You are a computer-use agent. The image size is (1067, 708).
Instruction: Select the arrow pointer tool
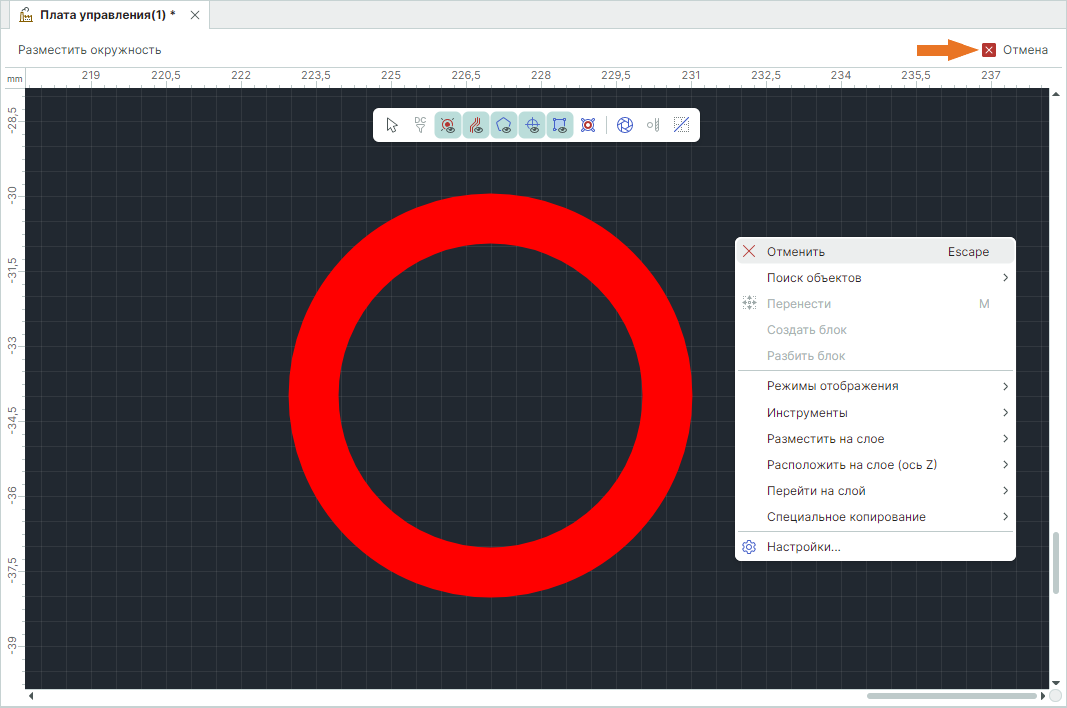(x=392, y=125)
